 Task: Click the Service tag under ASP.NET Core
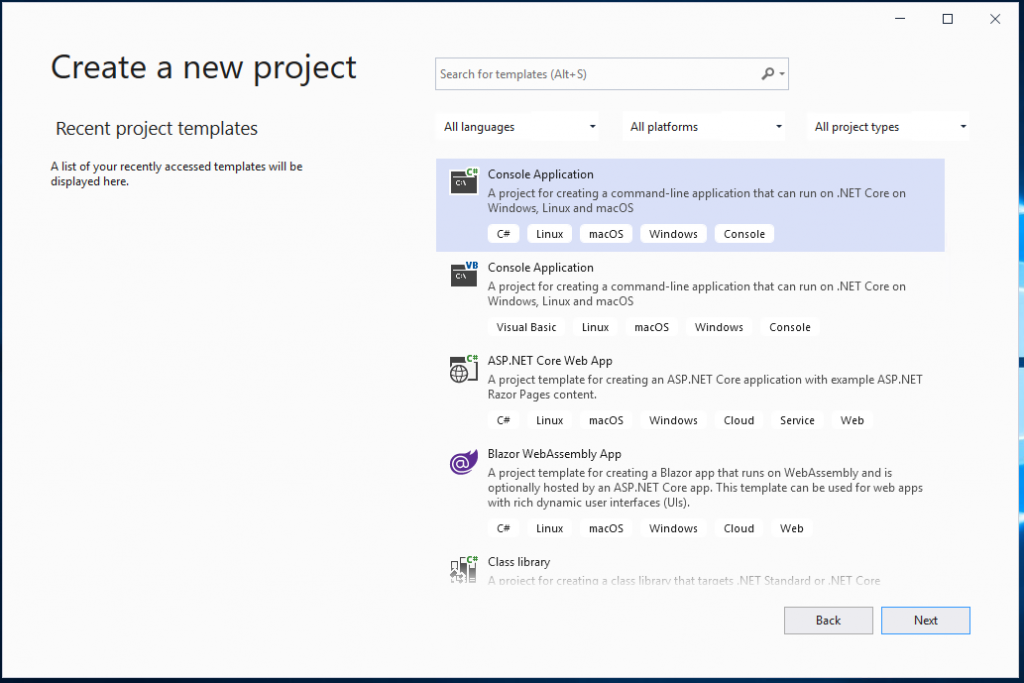point(797,421)
